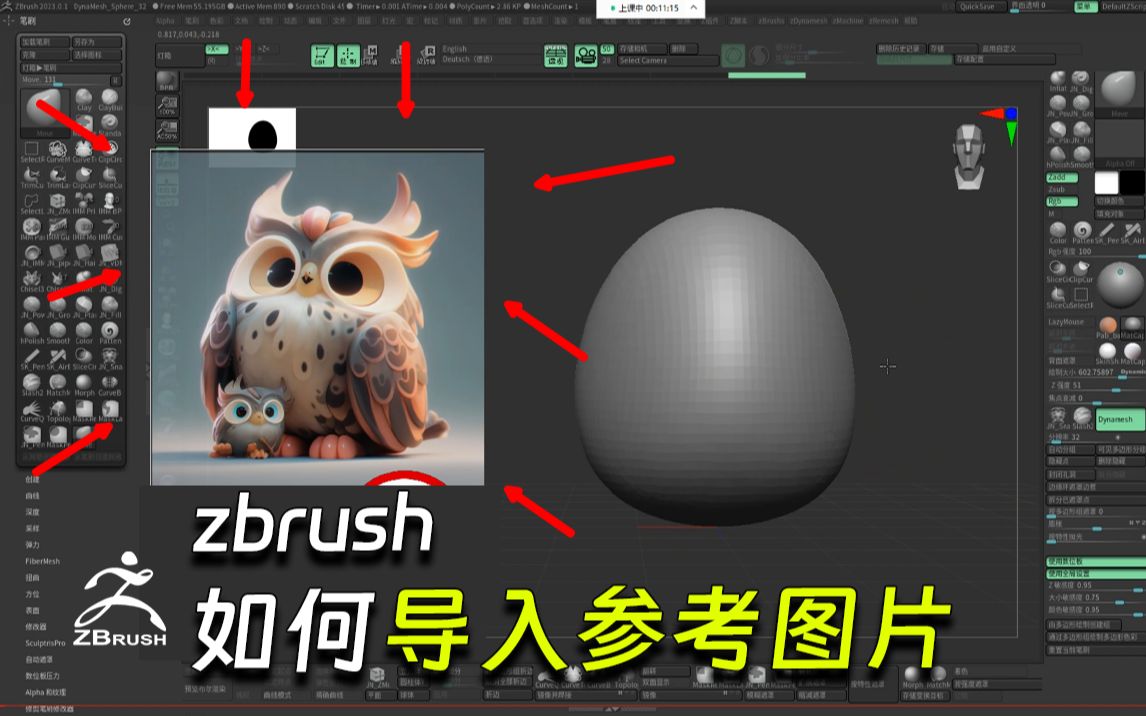
Task: Select the Clay brush icon
Action: click(x=84, y=98)
